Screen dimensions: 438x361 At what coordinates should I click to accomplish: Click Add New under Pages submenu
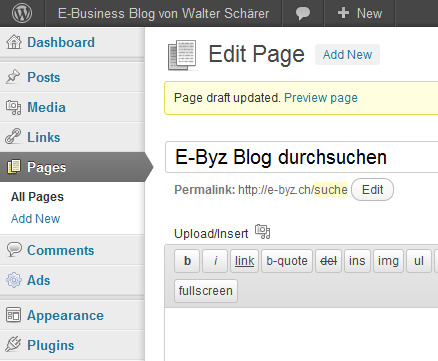point(36,219)
